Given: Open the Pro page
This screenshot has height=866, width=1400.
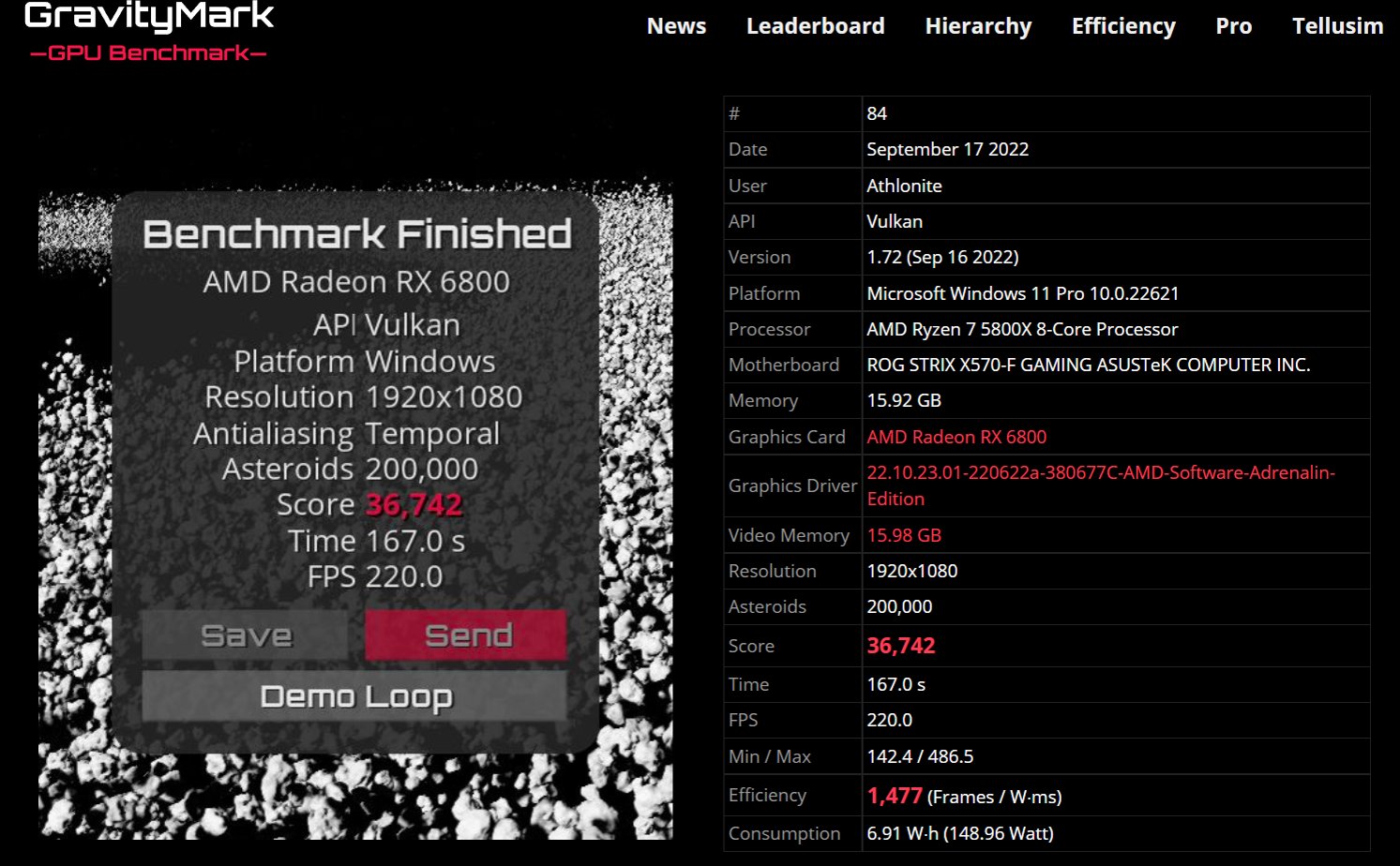Looking at the screenshot, I should (x=1233, y=26).
